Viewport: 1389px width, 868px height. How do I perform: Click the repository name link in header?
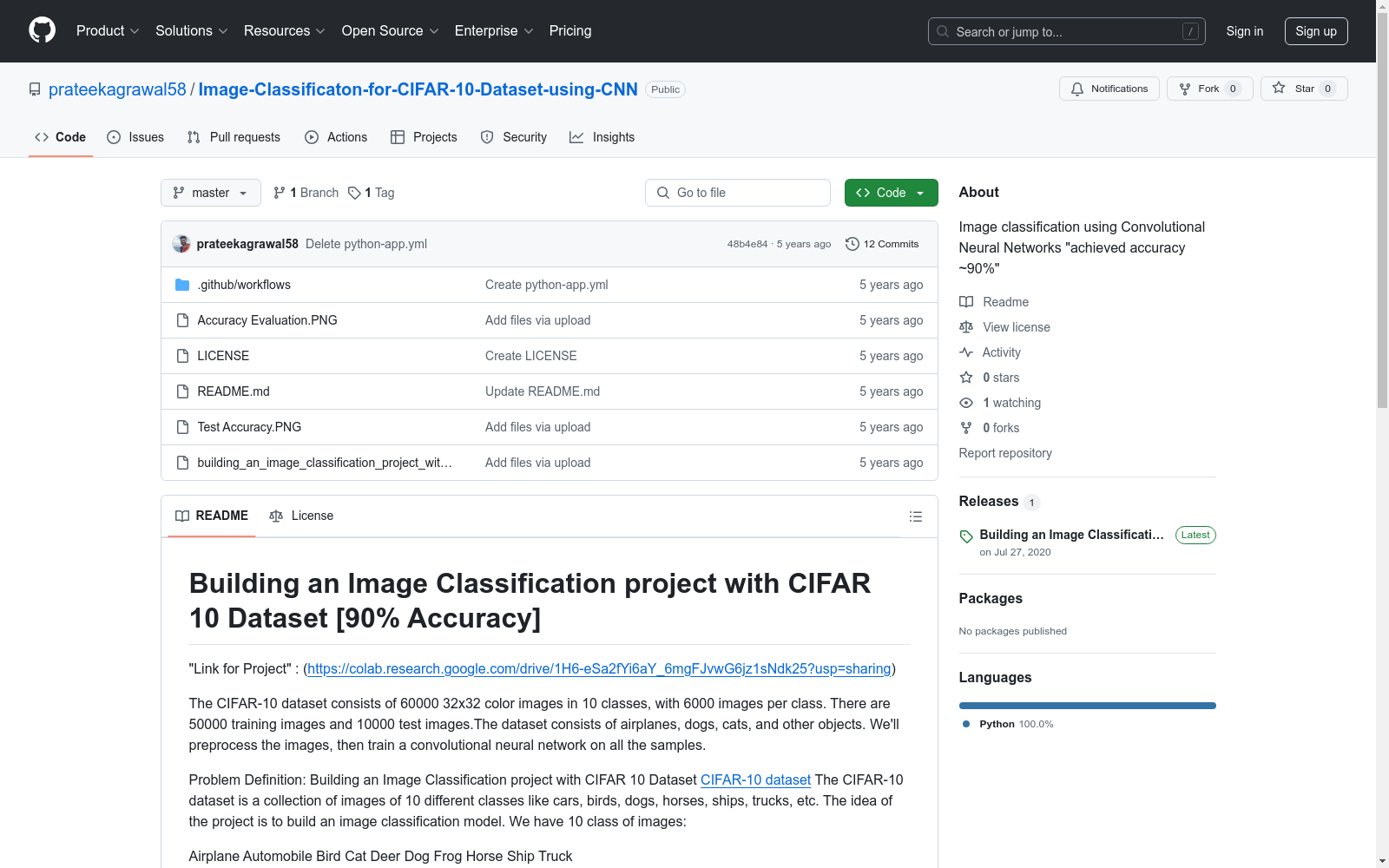tap(418, 89)
